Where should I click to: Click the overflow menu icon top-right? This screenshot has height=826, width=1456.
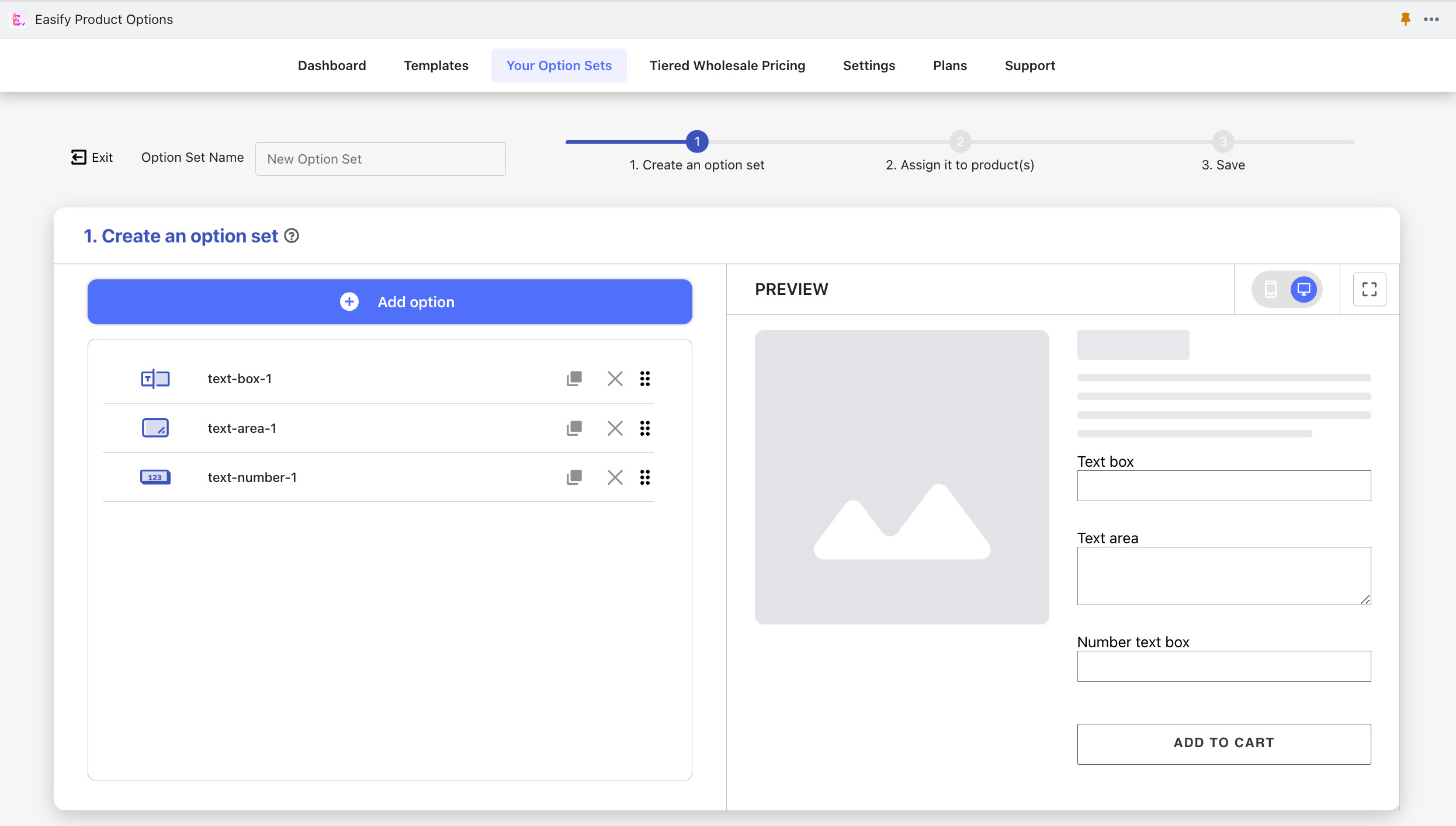(1431, 18)
